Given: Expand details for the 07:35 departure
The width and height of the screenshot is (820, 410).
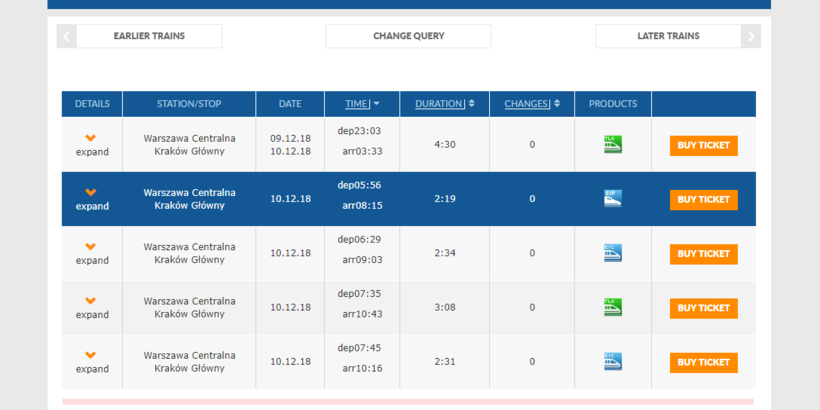Looking at the screenshot, I should pos(91,308).
